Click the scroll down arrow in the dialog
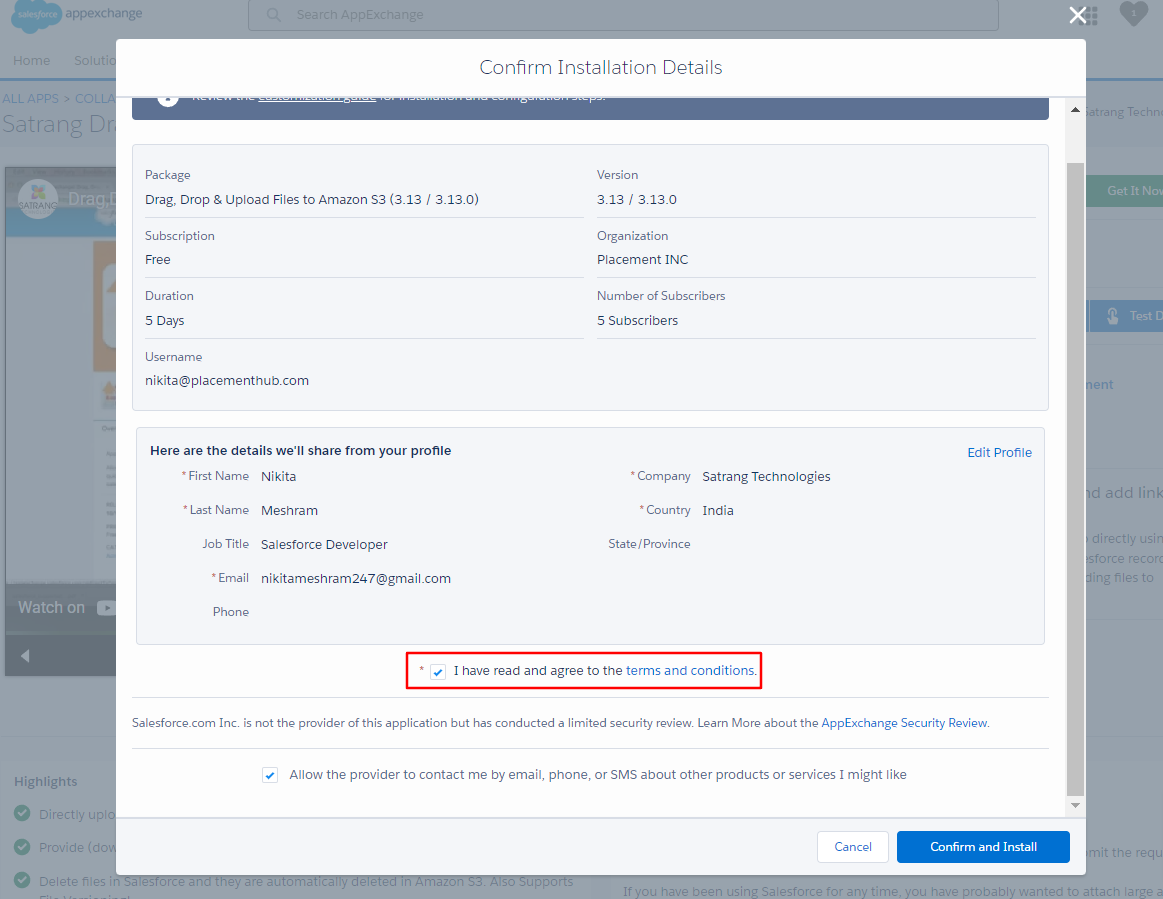Screen dimensions: 1163x899 [x=1075, y=805]
